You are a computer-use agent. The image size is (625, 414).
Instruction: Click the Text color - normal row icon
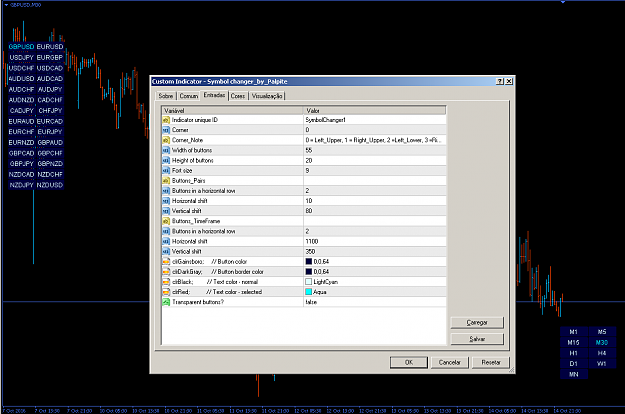[x=166, y=282]
